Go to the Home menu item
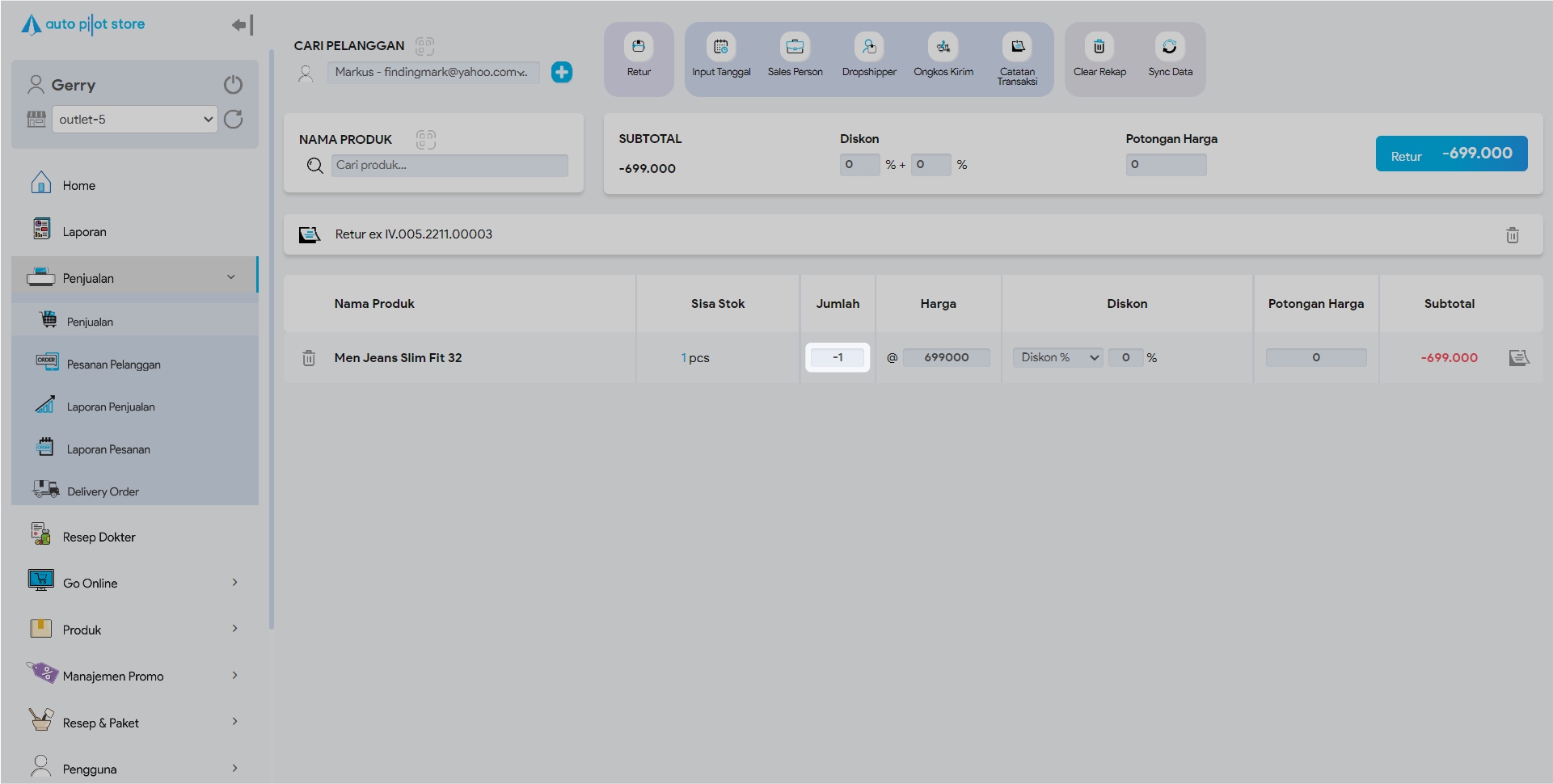The height and width of the screenshot is (784, 1553). click(x=79, y=185)
